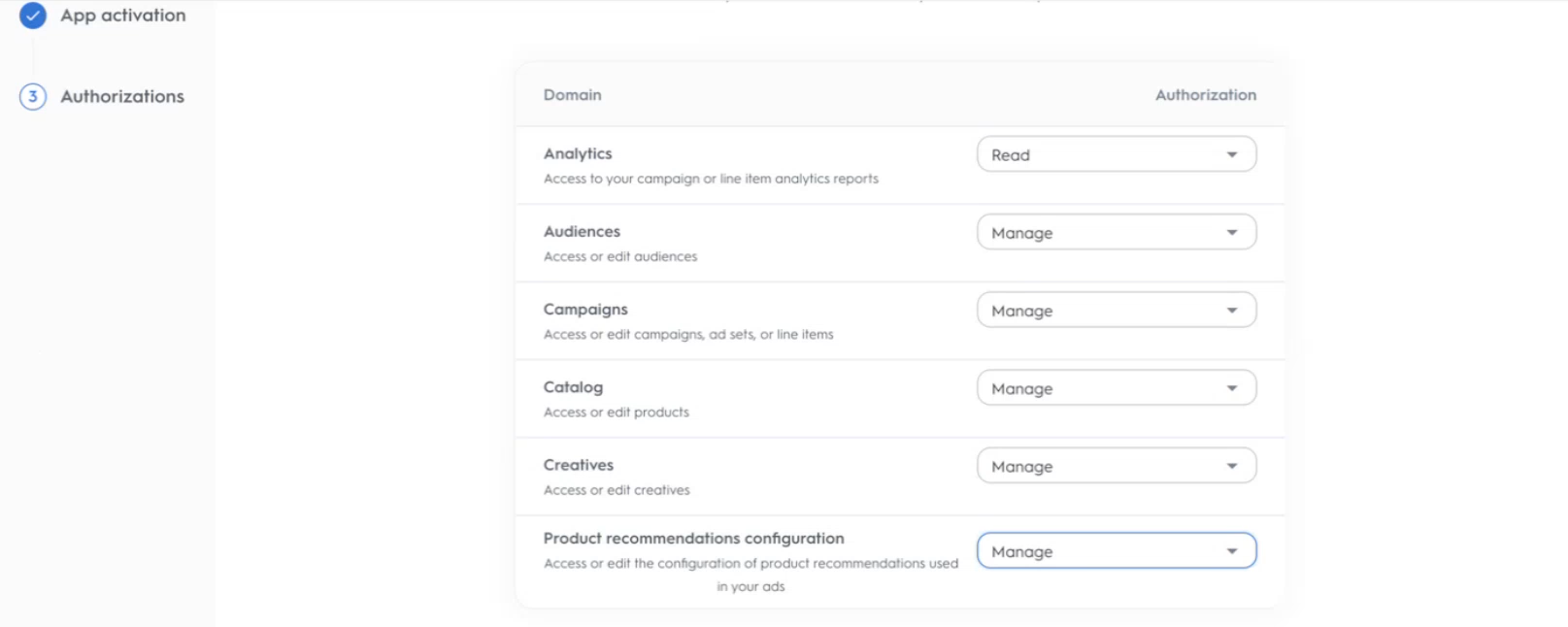Select the App activation step label
This screenshot has width=1568, height=627.
(123, 16)
